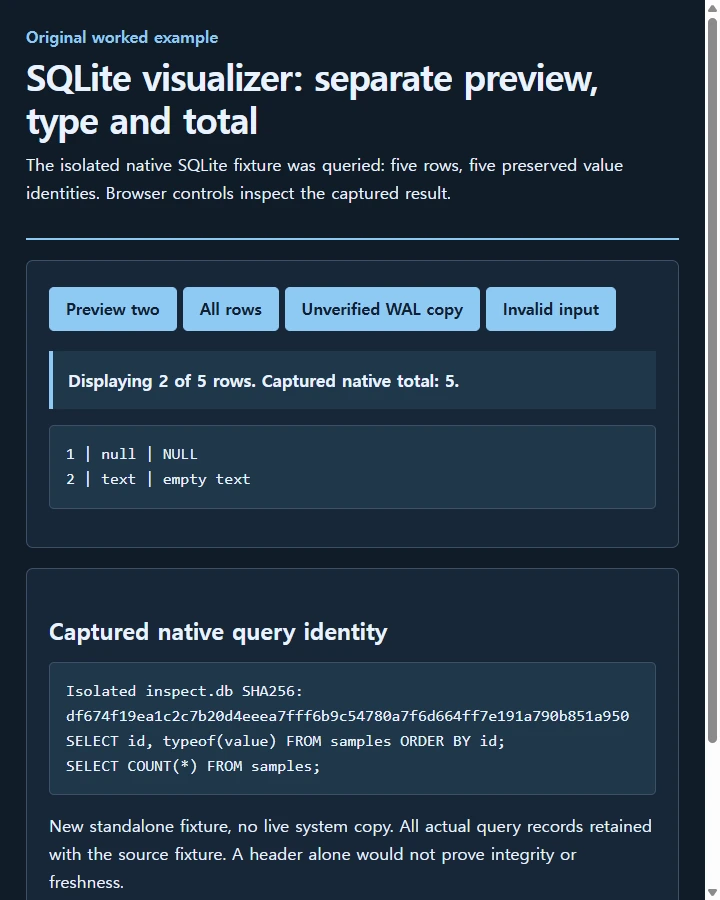
Task: Select the Unverified WAL copy button
Action: coord(382,309)
